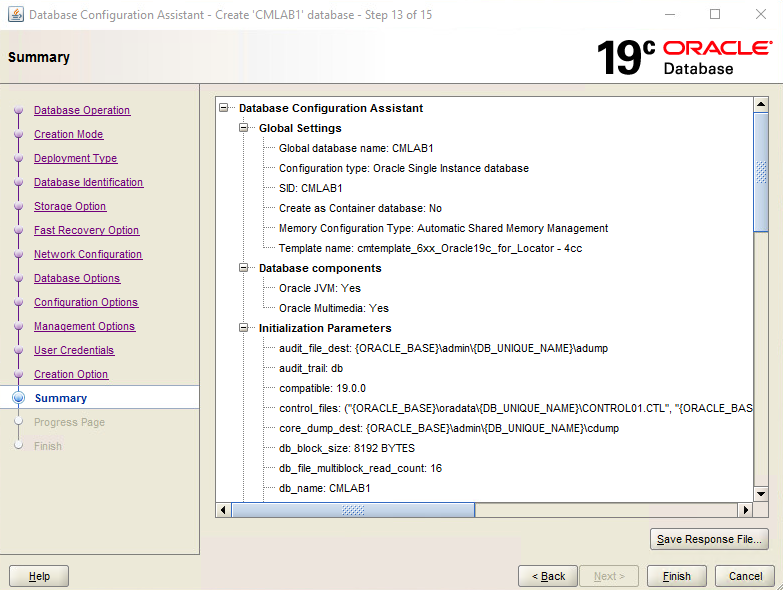This screenshot has height=590, width=783.
Task: Select the core_dump_dest parameter row
Action: click(449, 428)
